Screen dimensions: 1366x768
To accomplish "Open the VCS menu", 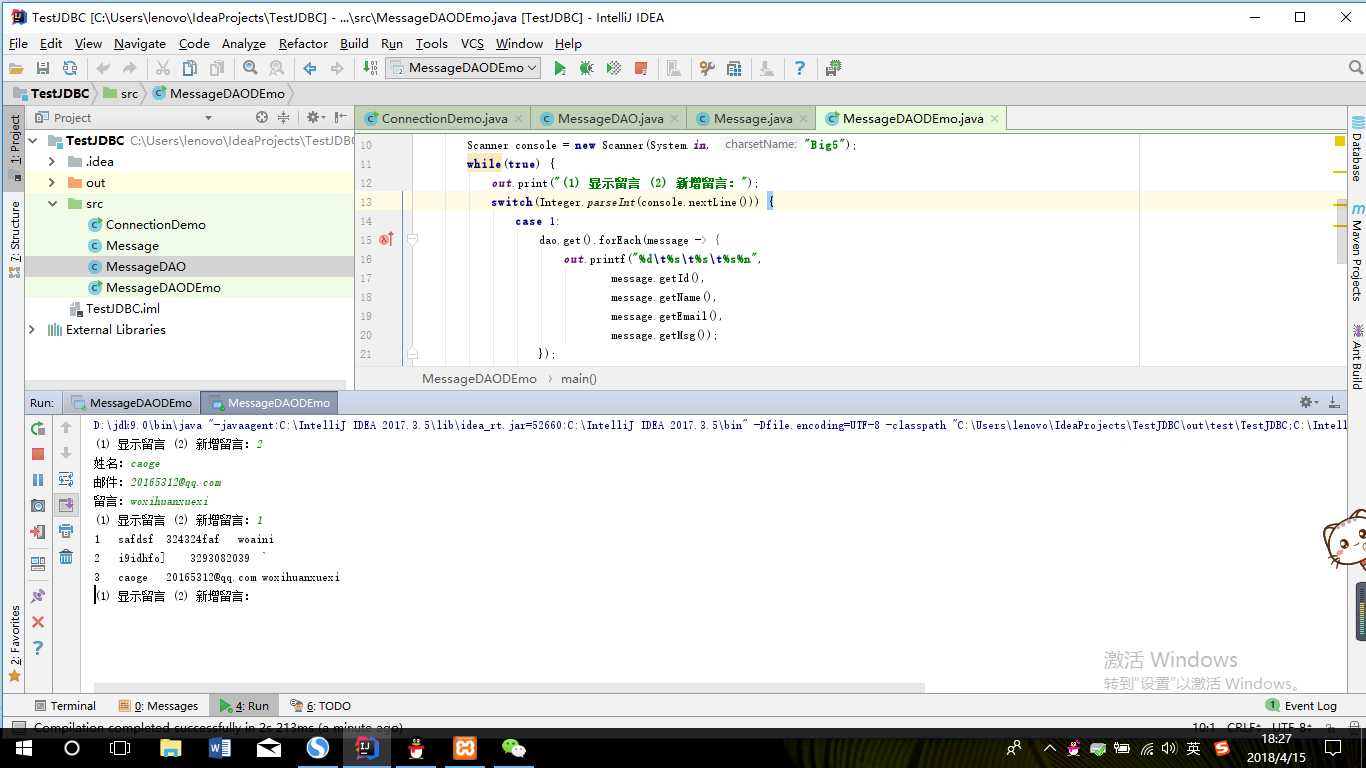I will [472, 43].
